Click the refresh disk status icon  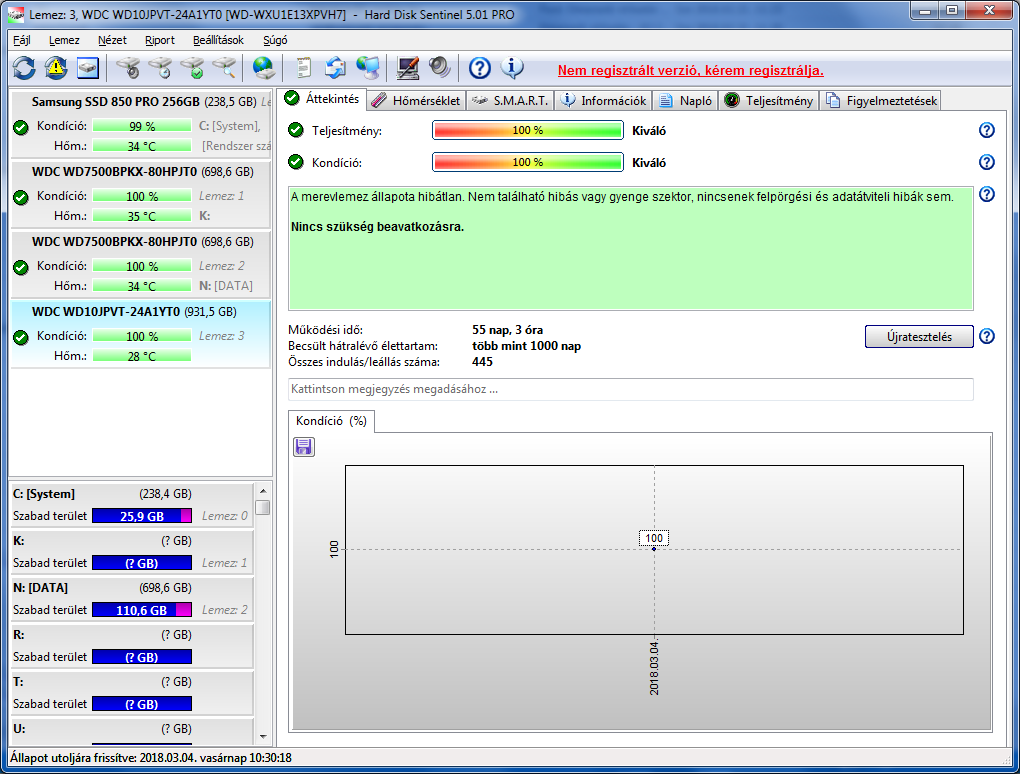[24, 68]
